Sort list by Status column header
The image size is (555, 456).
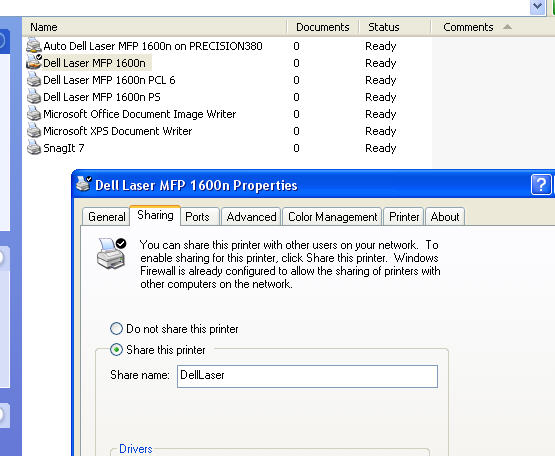[x=395, y=27]
